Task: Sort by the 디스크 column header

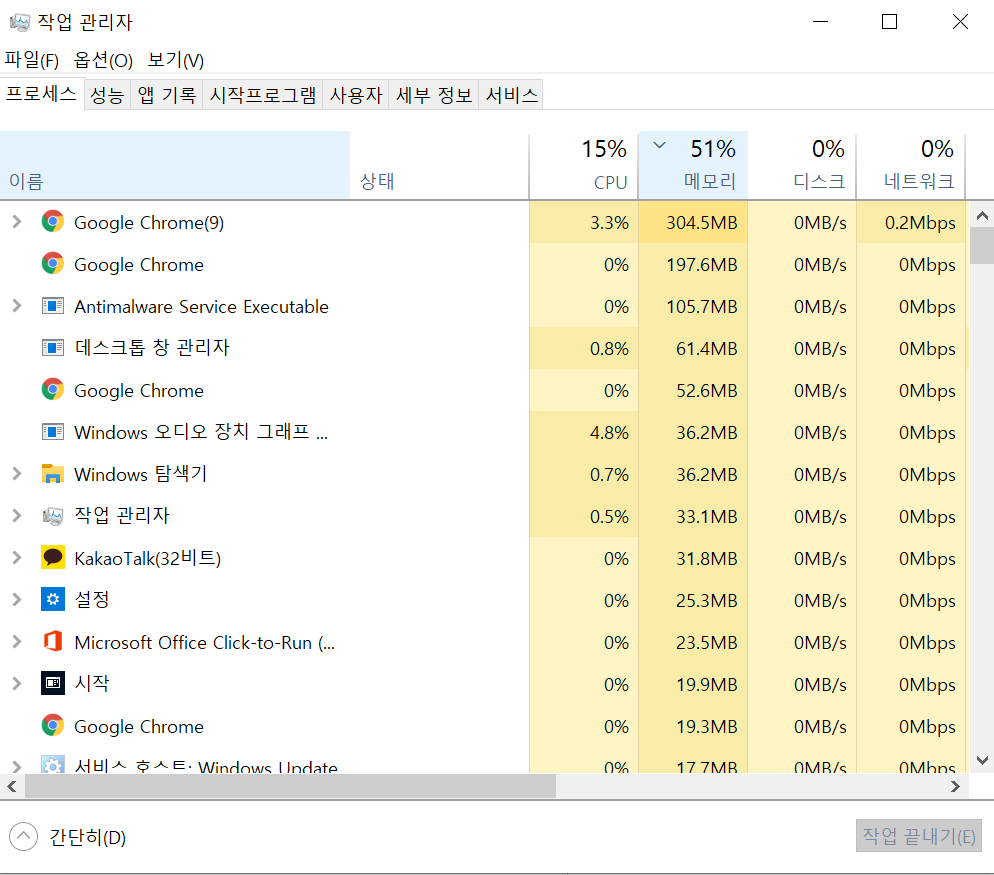Action: coord(802,165)
